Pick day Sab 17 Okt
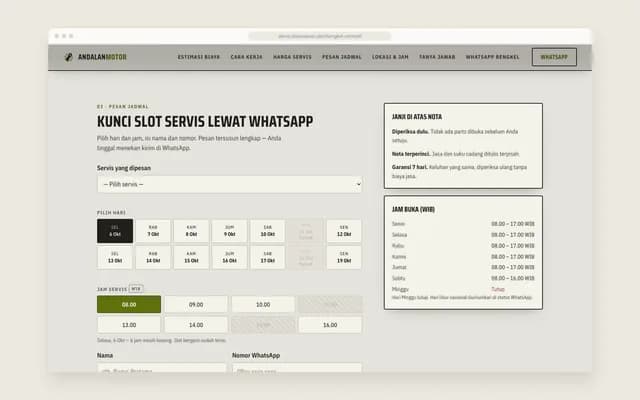Screen dimensions: 640x400 point(268,258)
